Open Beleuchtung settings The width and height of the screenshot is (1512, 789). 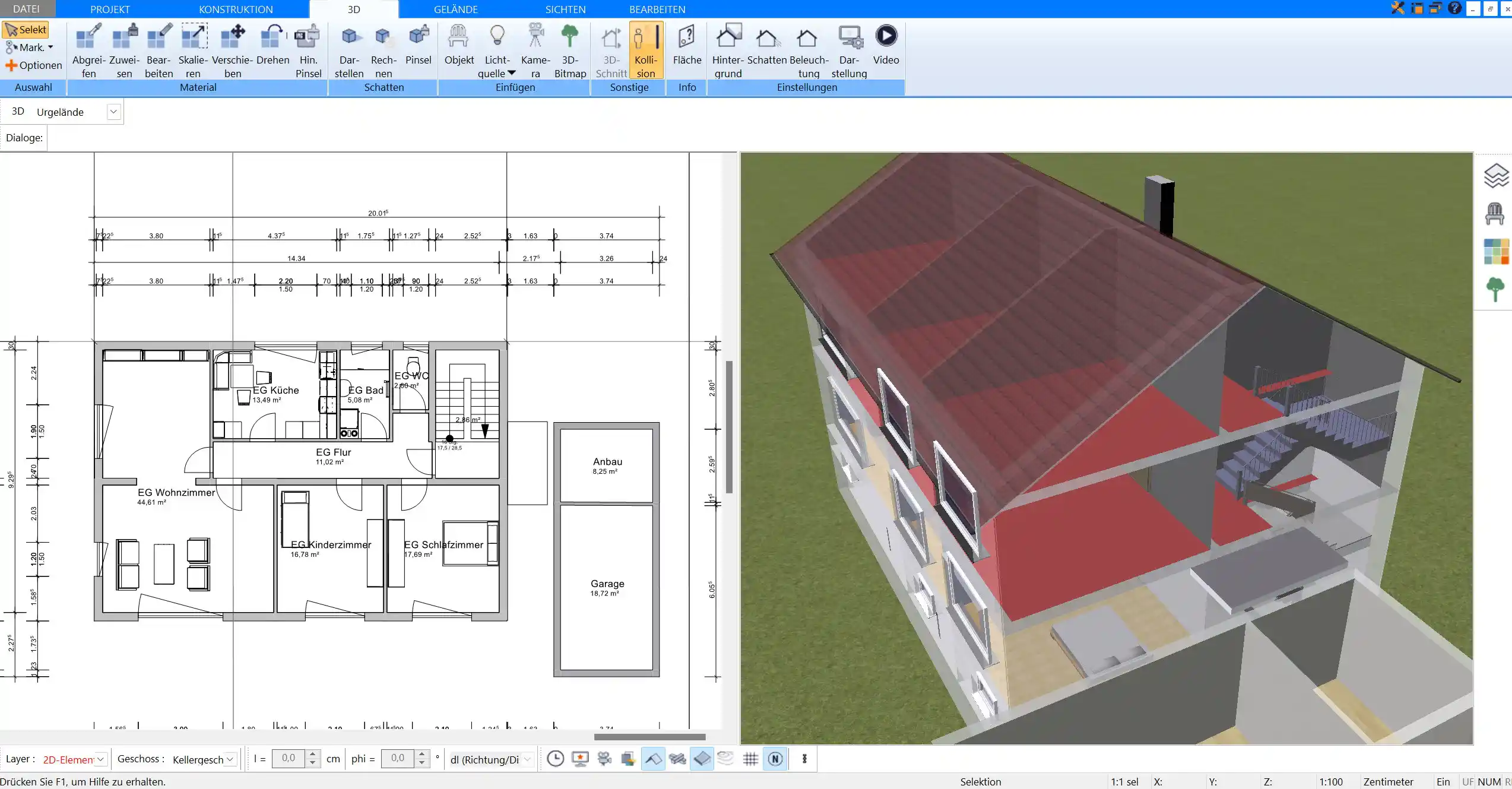(x=809, y=51)
